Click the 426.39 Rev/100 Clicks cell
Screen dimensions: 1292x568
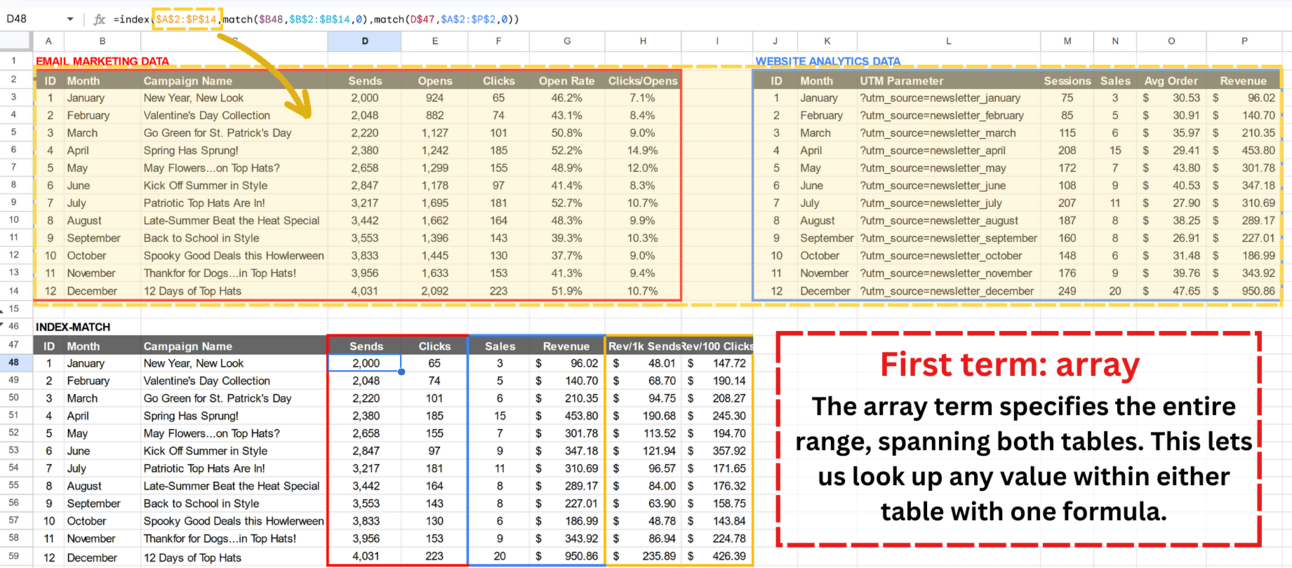click(716, 557)
